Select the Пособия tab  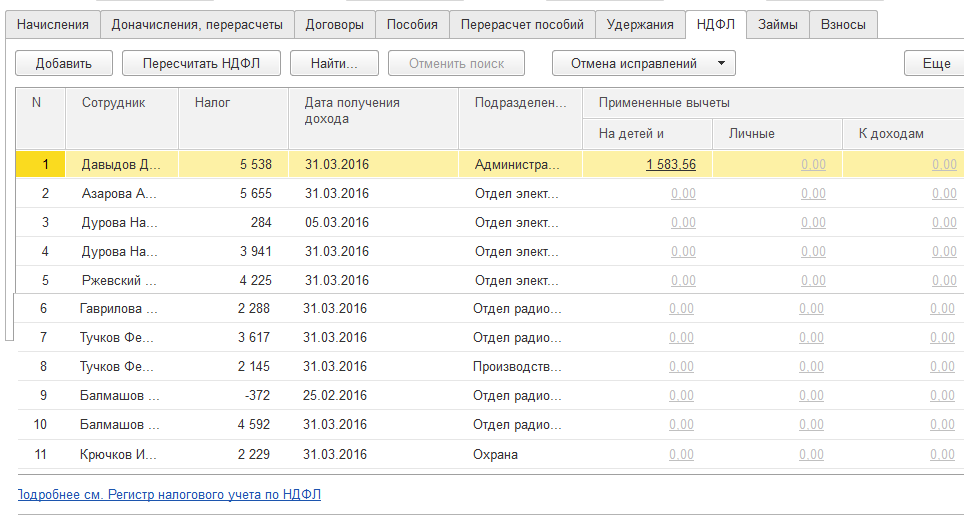coord(411,25)
